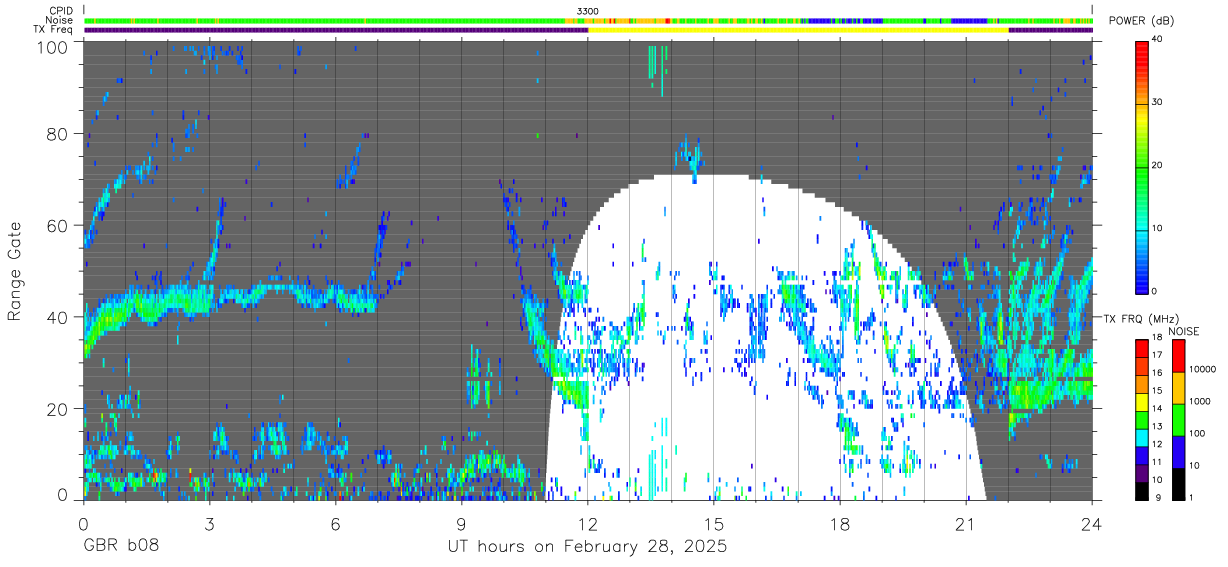Click the 1000 label in NOISE legend
The image size is (1228, 567).
coord(1199,401)
